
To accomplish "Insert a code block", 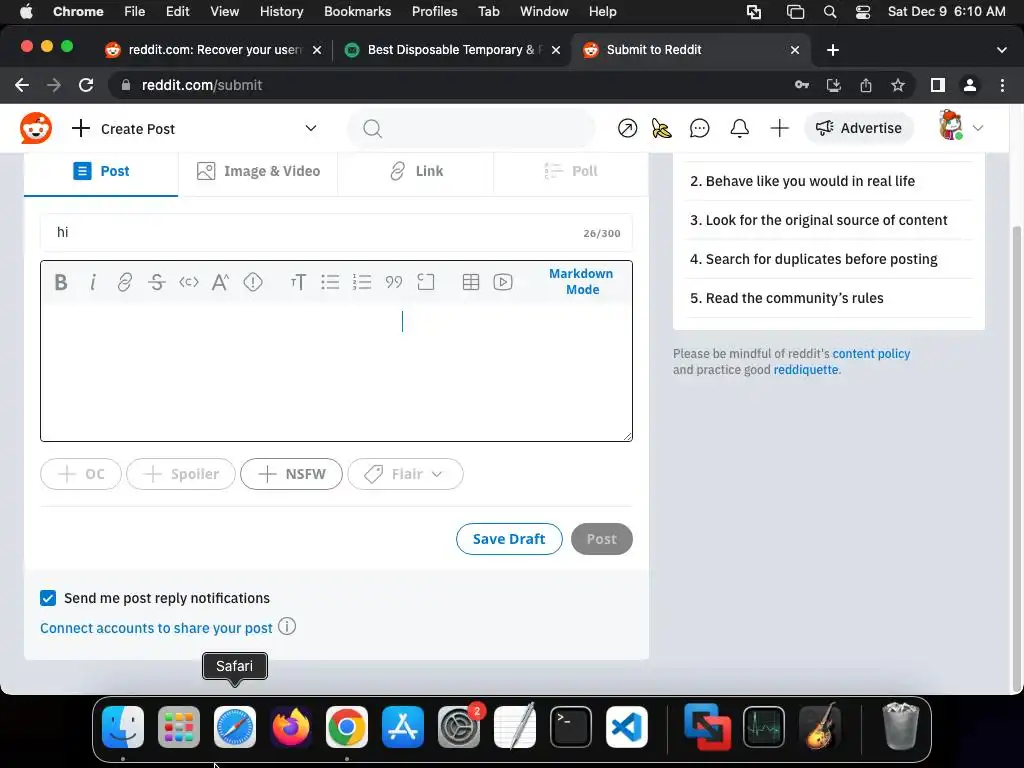I will (x=426, y=282).
